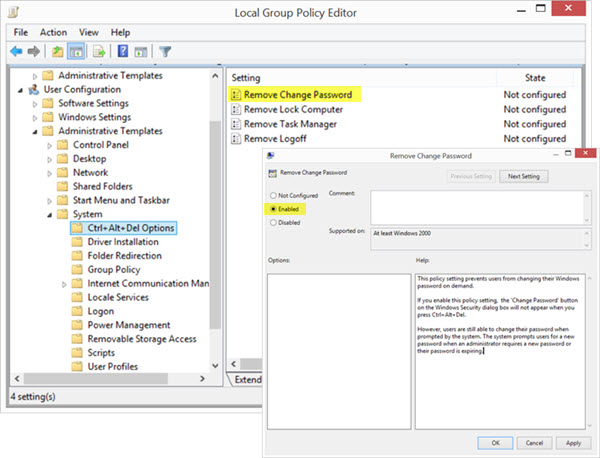Click the Logon folder icon
This screenshot has width=600, height=458.
[77, 311]
